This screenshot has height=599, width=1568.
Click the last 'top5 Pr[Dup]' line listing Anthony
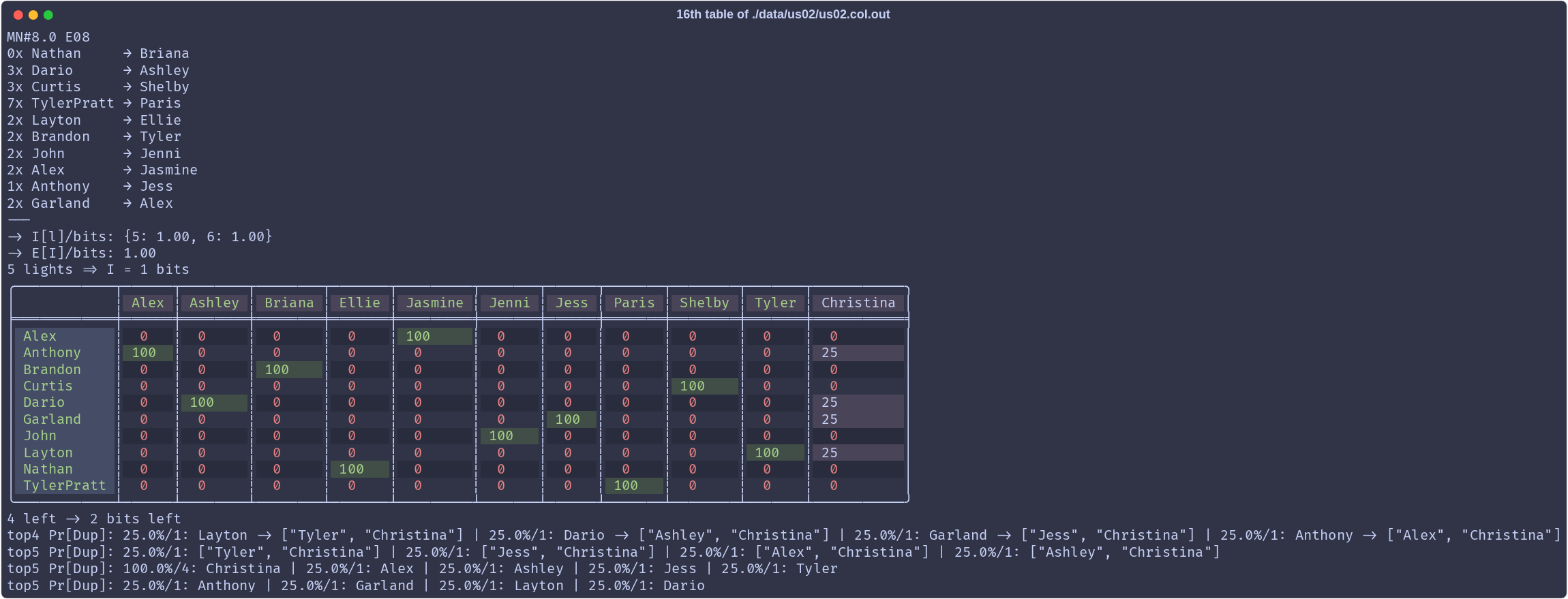tap(356, 585)
